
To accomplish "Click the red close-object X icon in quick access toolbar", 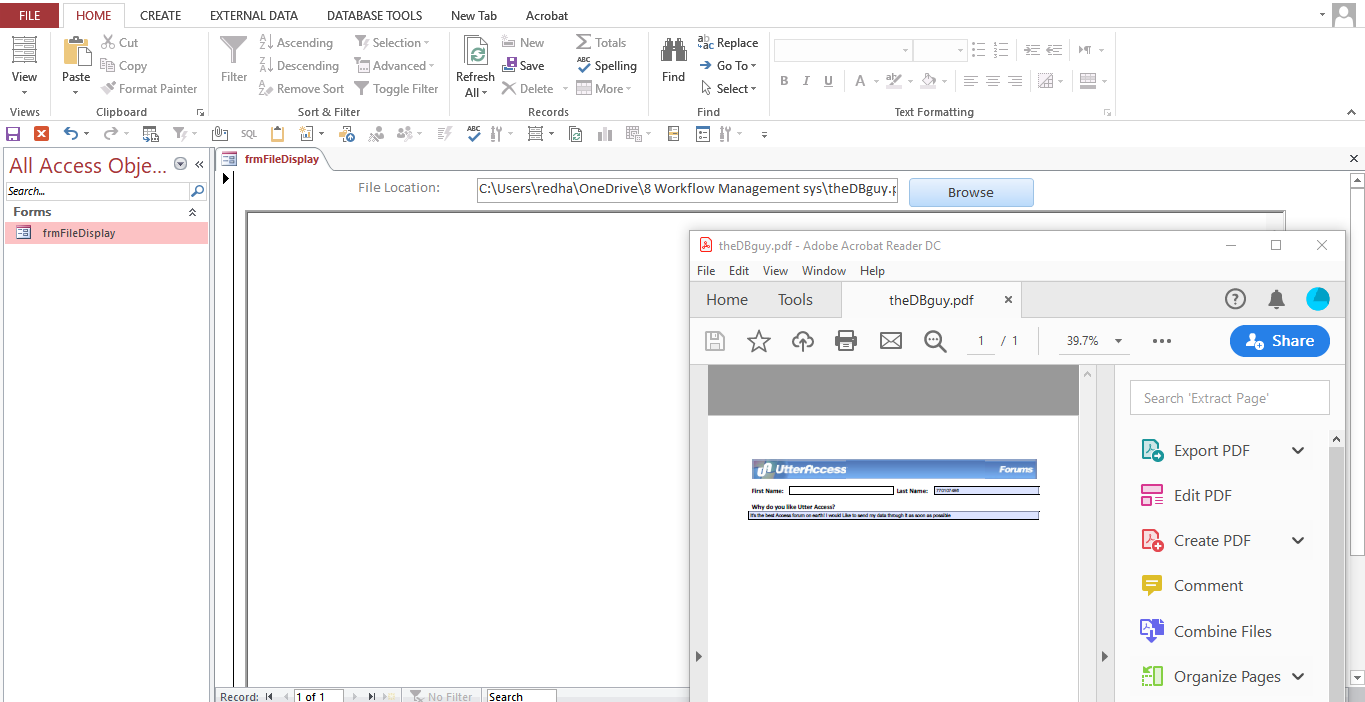I will point(41,133).
